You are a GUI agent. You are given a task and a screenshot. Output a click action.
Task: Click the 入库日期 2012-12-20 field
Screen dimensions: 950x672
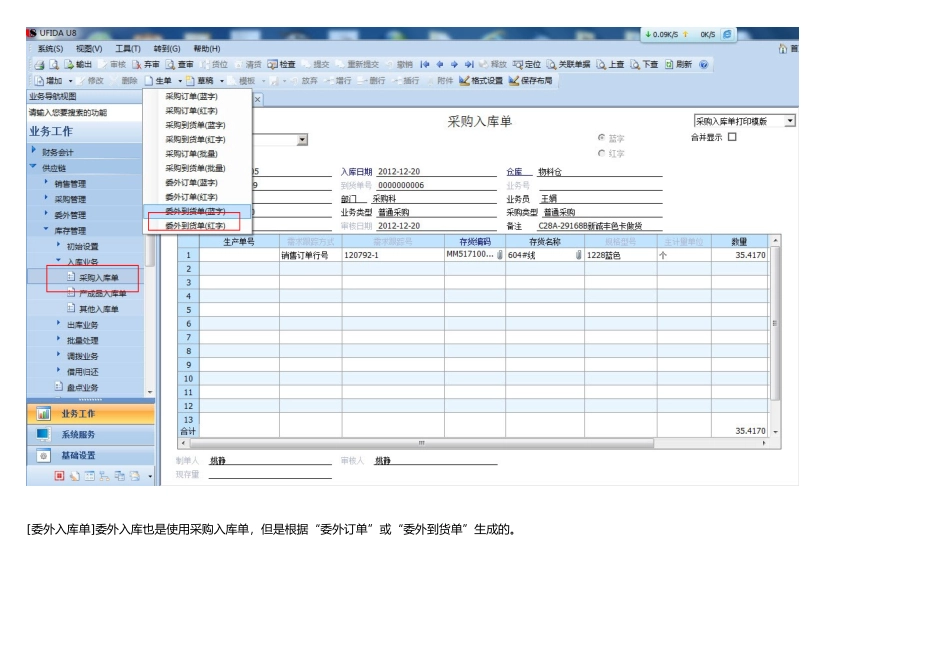pos(437,172)
